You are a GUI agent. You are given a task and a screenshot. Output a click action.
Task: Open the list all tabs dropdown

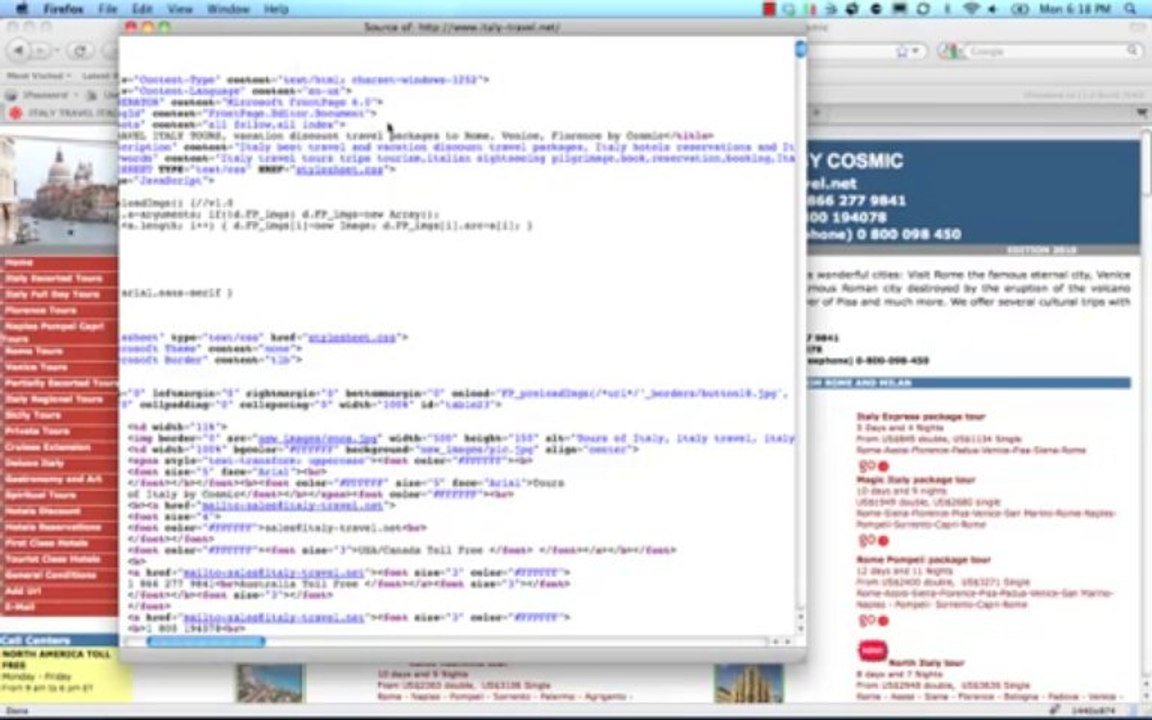1142,112
